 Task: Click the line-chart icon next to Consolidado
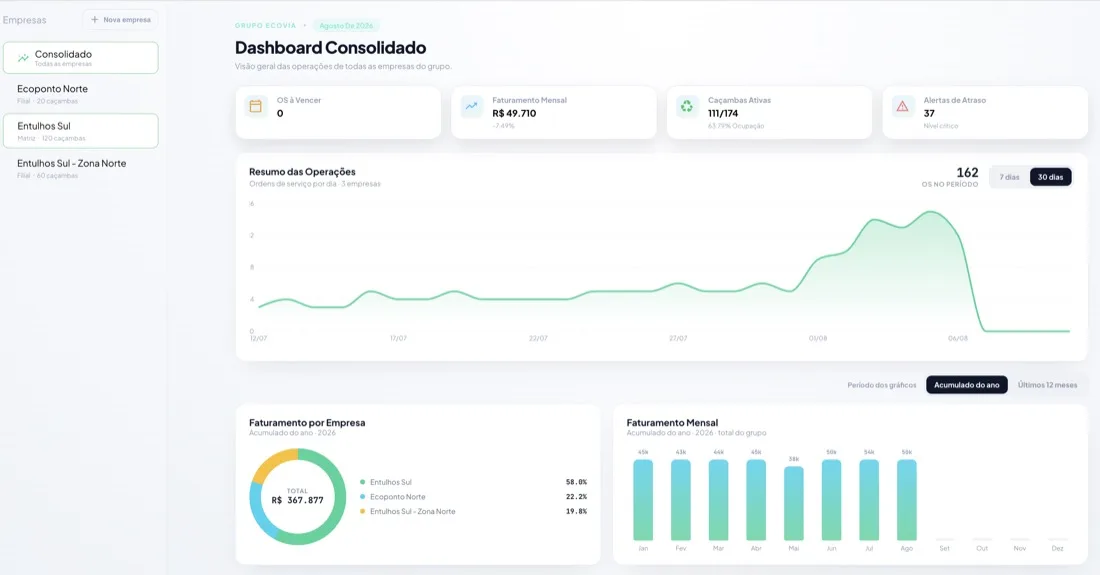[23, 58]
